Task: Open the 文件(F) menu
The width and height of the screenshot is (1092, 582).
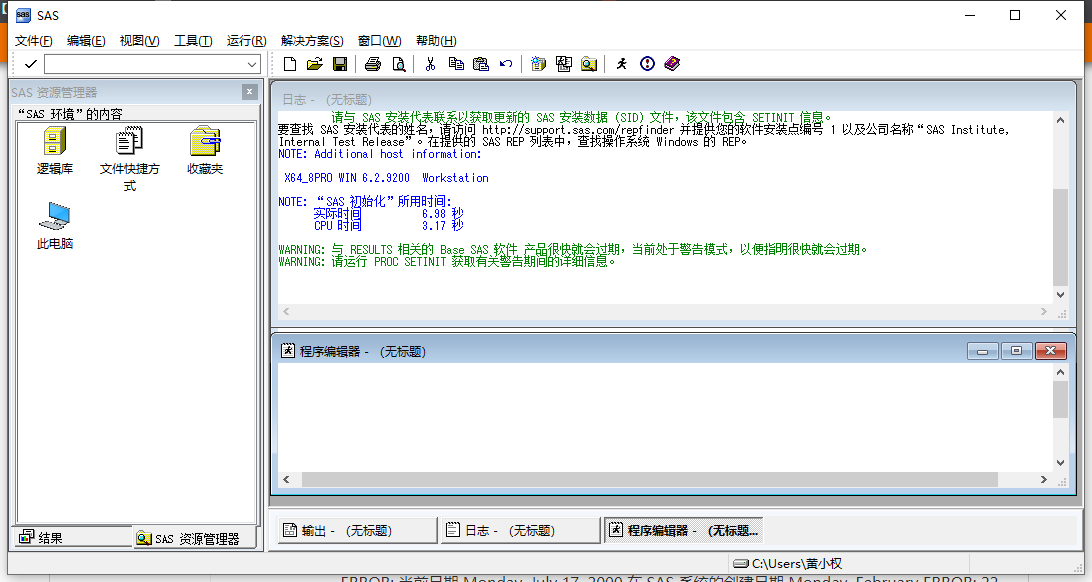Action: point(33,40)
